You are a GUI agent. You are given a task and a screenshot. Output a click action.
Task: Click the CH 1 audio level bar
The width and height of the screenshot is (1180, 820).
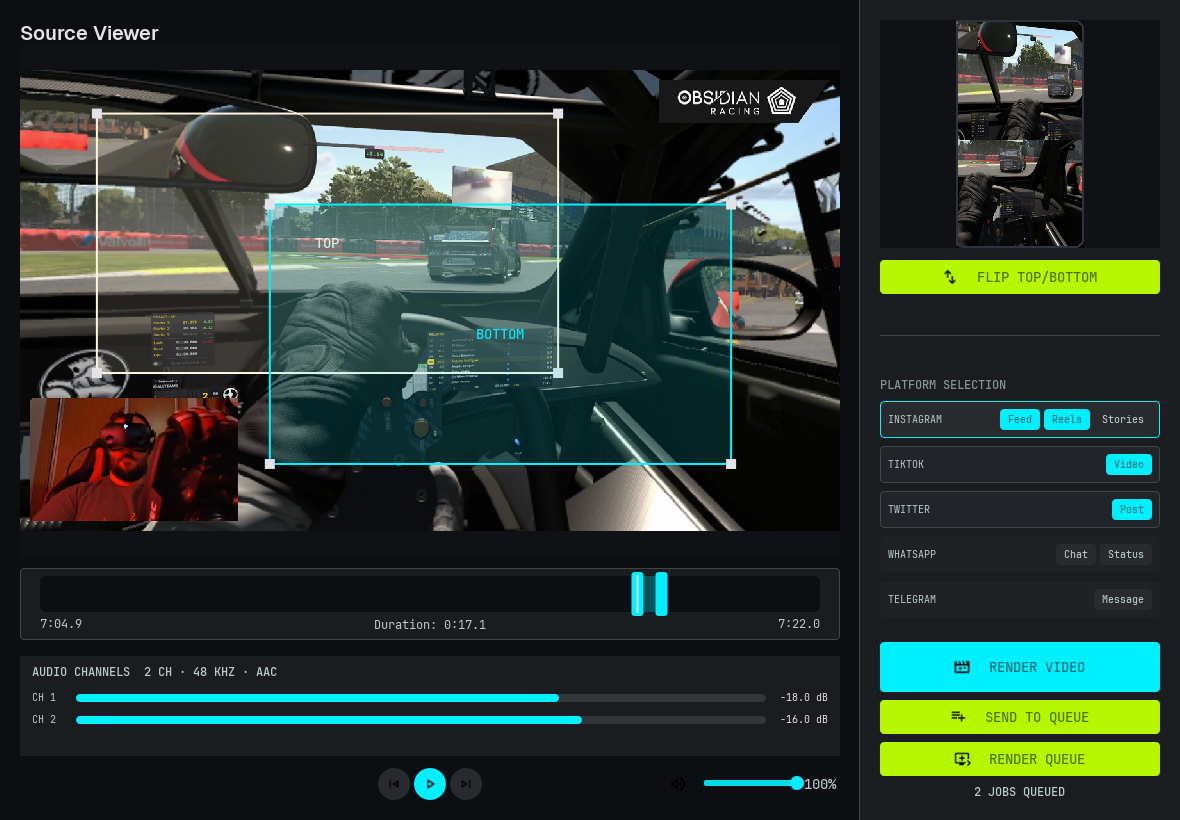[421, 697]
